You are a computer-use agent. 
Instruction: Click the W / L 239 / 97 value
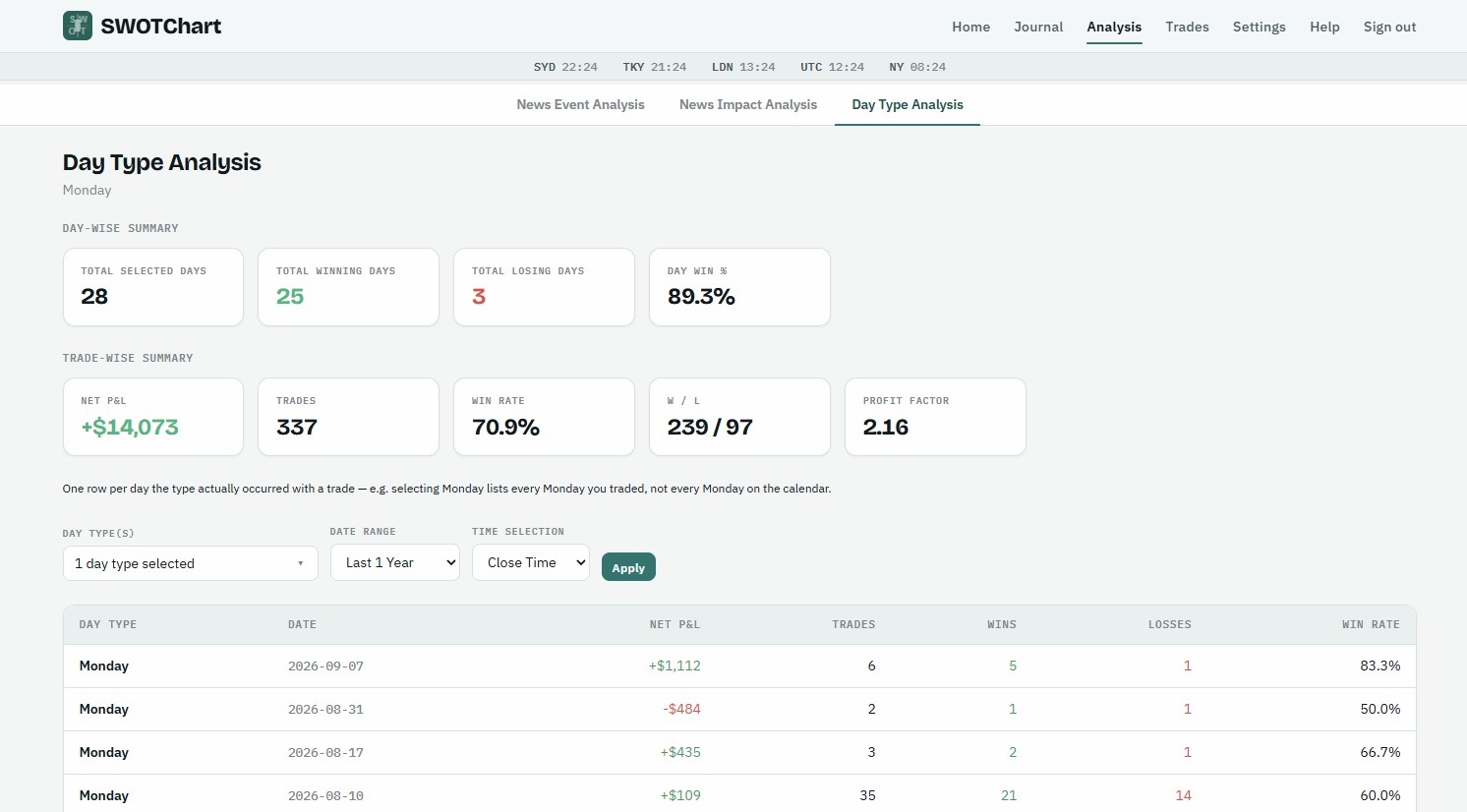click(x=710, y=427)
